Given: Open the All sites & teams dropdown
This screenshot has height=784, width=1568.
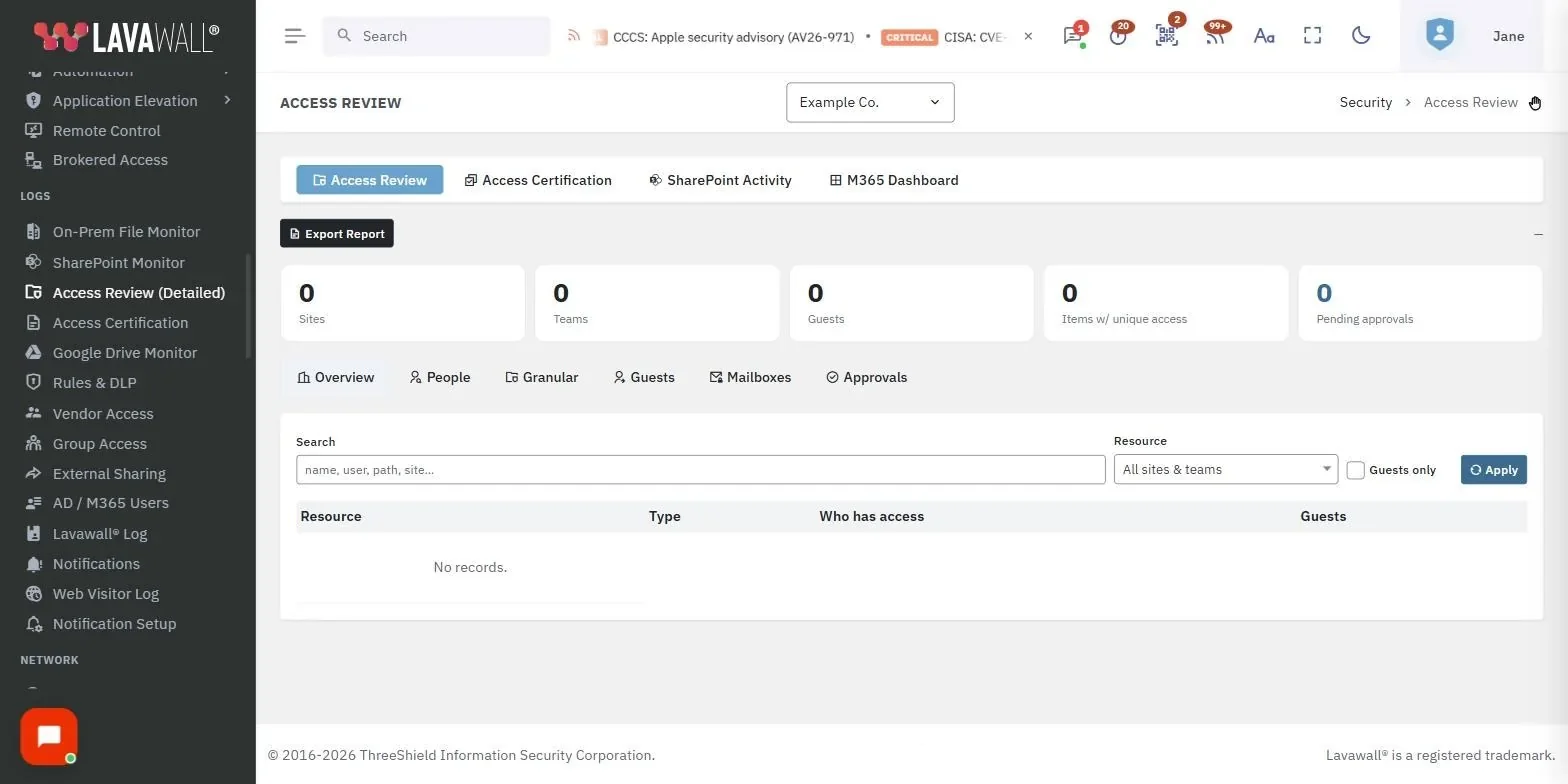Looking at the screenshot, I should [1226, 469].
